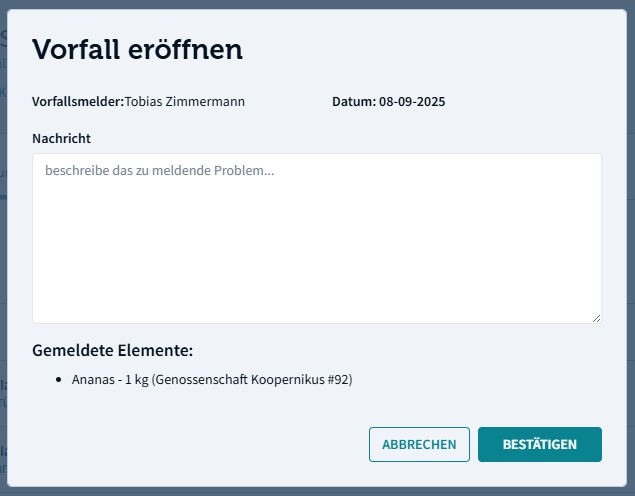Select the 'Vorfallsmelder:' label
This screenshot has width=635, height=496.
(78, 102)
